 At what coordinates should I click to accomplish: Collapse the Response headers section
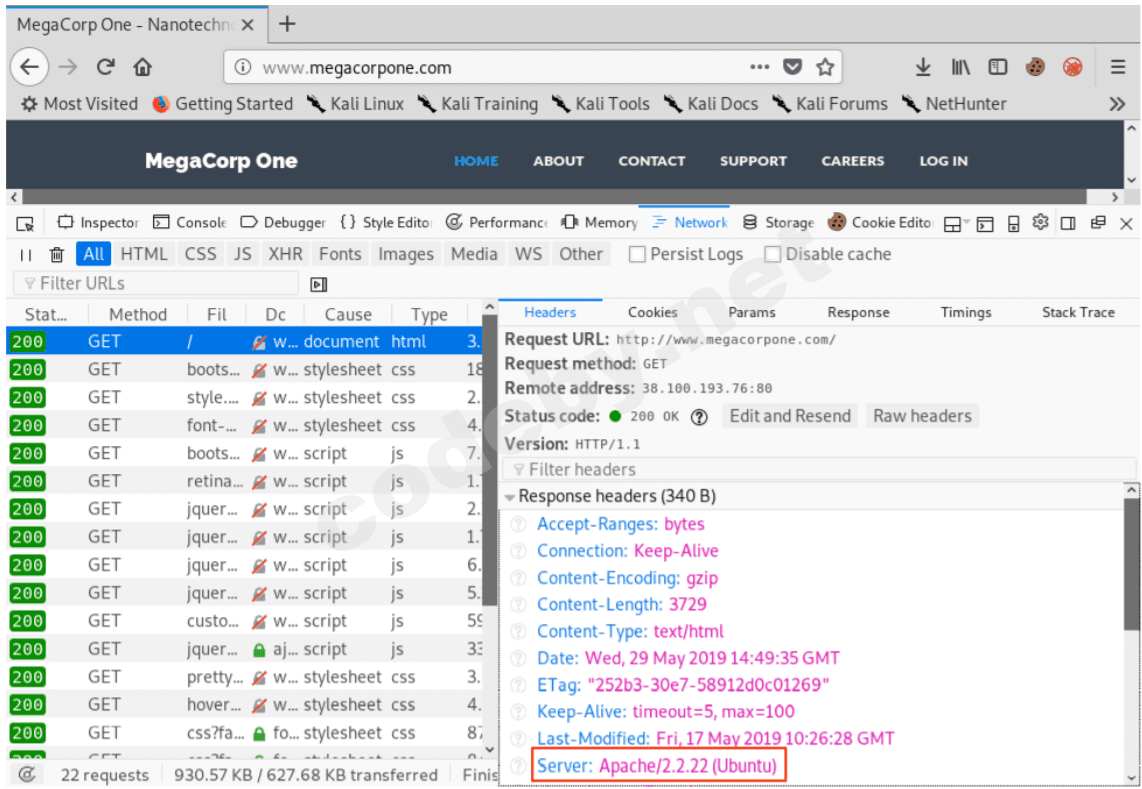(511, 498)
